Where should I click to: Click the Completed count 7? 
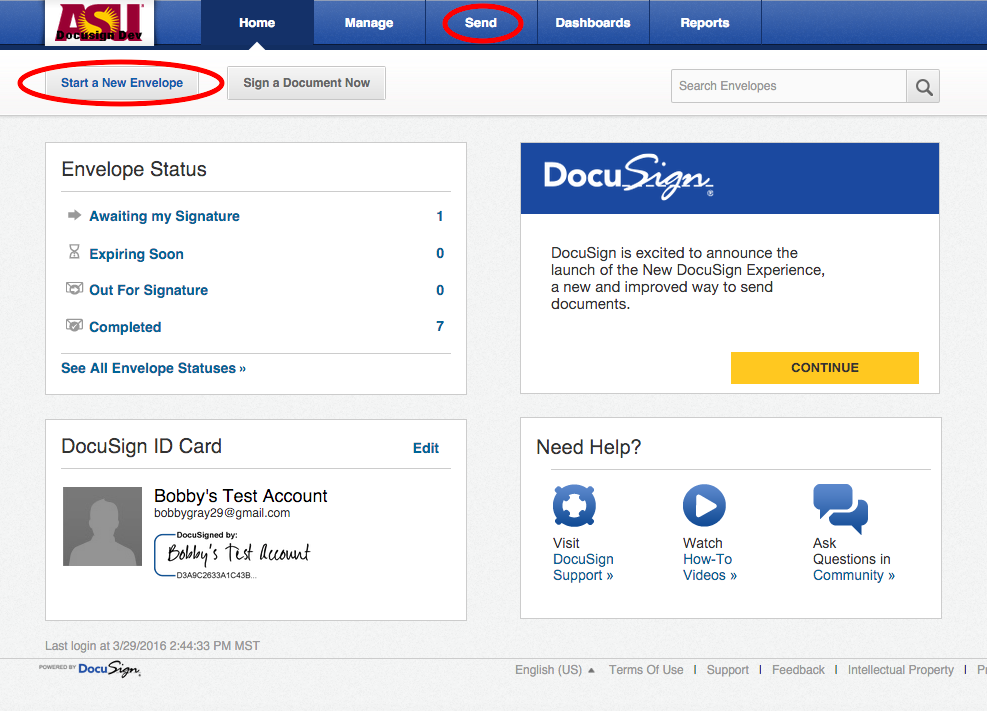point(440,326)
